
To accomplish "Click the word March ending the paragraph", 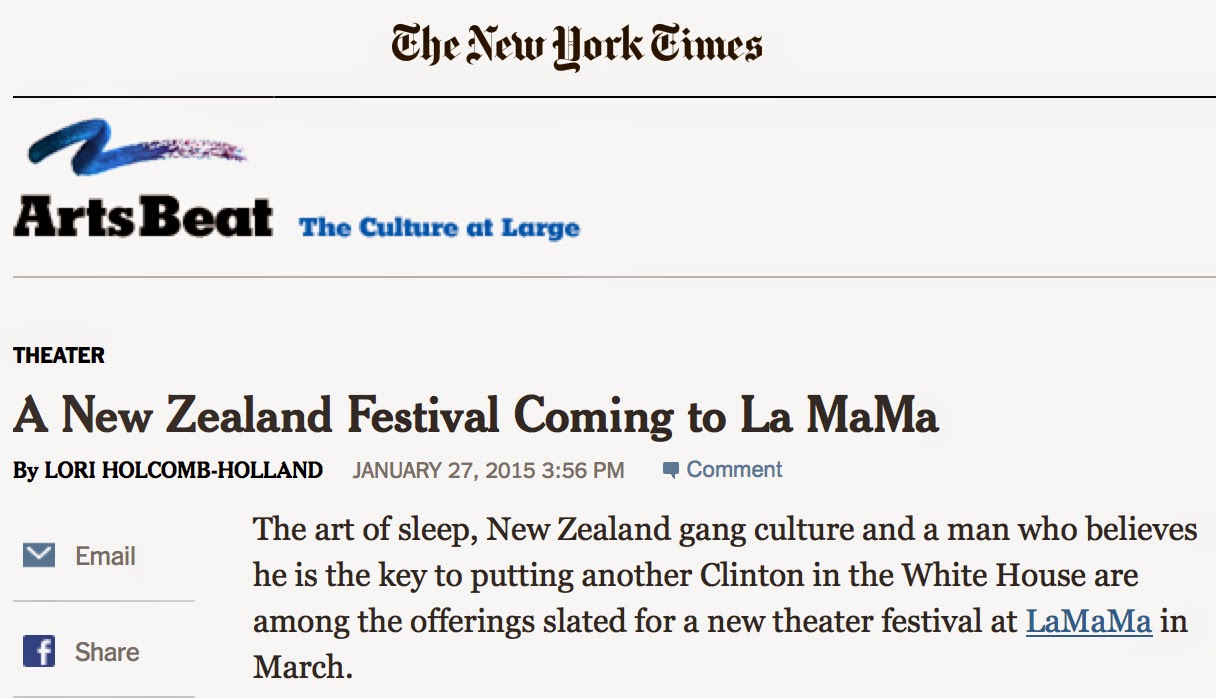I will pos(302,667).
